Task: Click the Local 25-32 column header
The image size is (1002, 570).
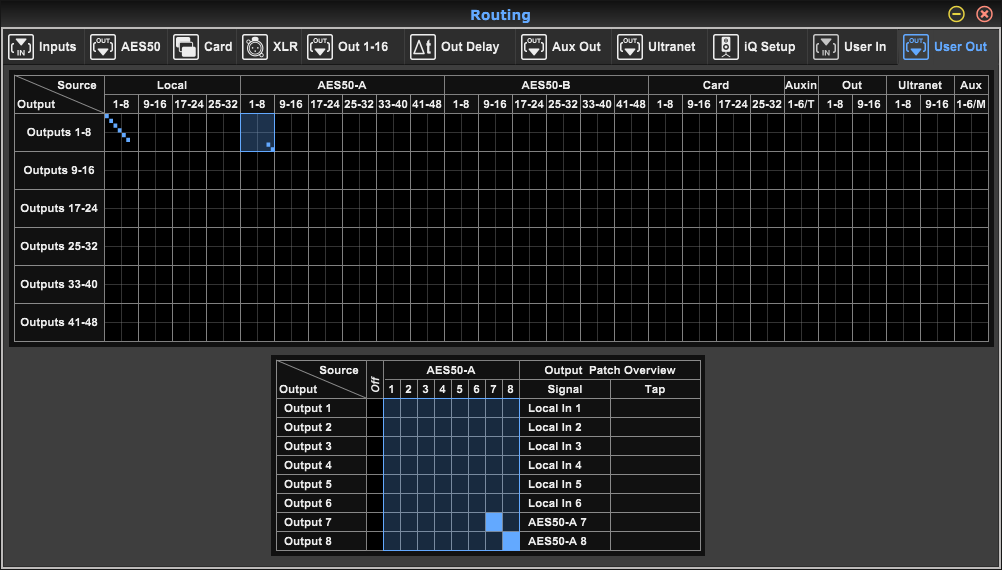Action: pyautogui.click(x=223, y=104)
